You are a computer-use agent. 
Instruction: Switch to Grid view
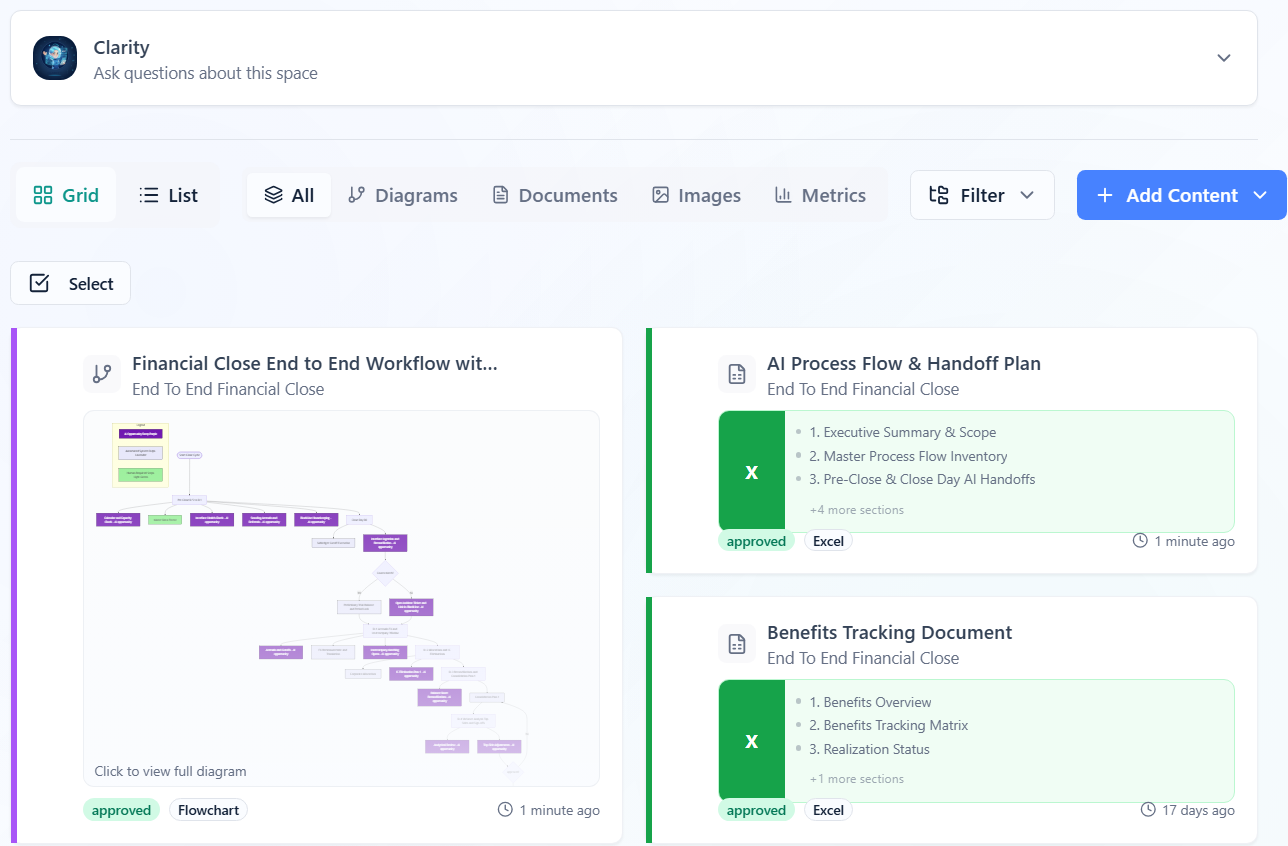66,195
